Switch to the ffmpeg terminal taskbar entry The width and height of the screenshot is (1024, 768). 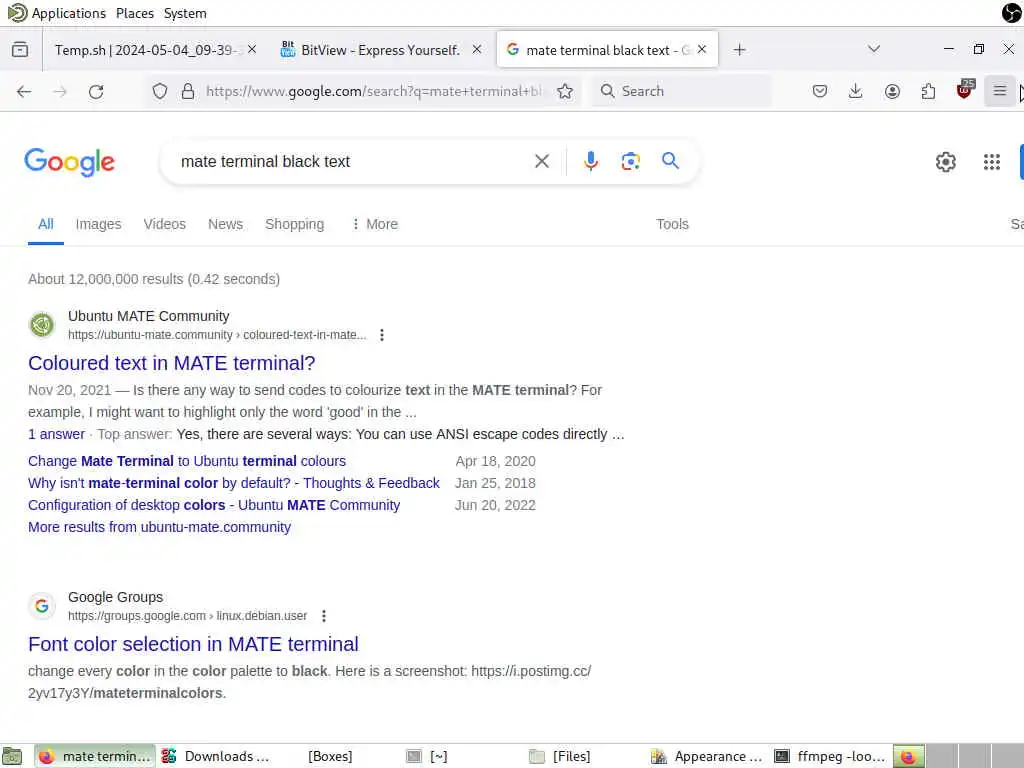pos(829,756)
